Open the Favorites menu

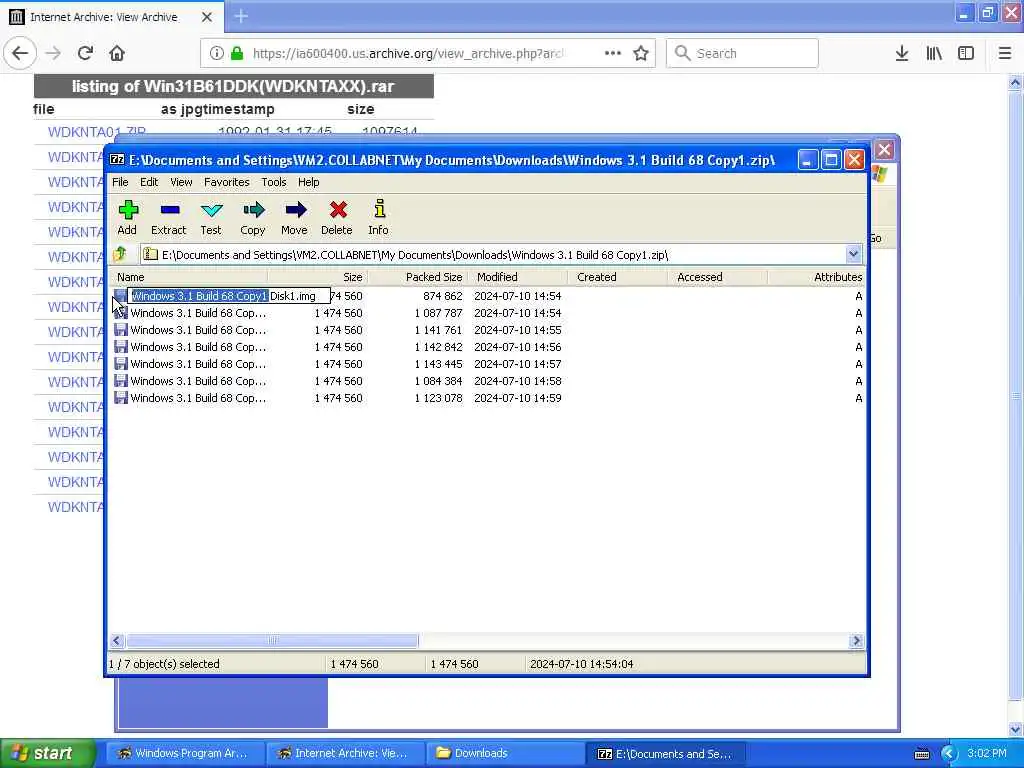[x=227, y=182]
